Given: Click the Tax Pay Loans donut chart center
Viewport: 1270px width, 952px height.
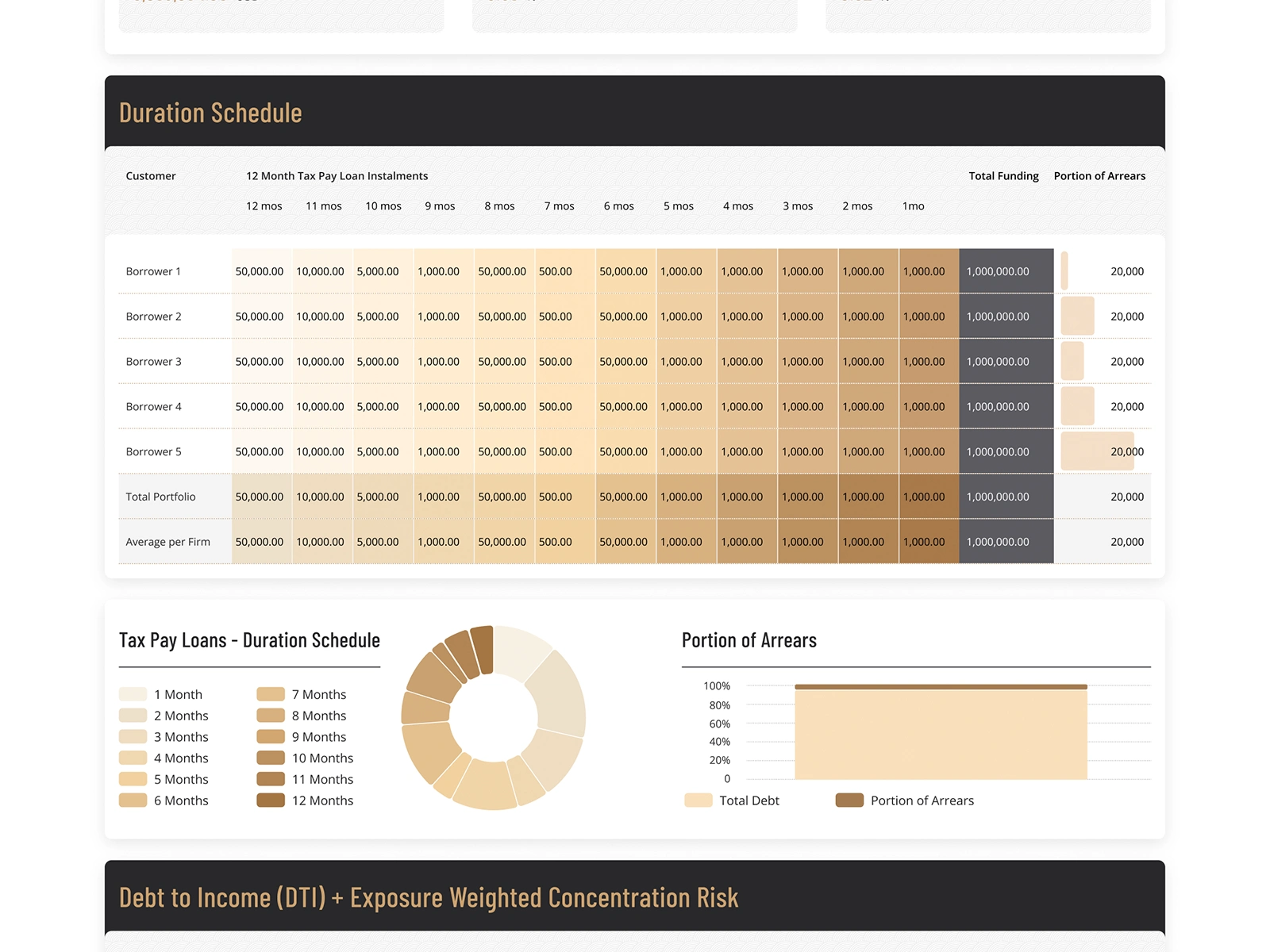Looking at the screenshot, I should coord(494,718).
